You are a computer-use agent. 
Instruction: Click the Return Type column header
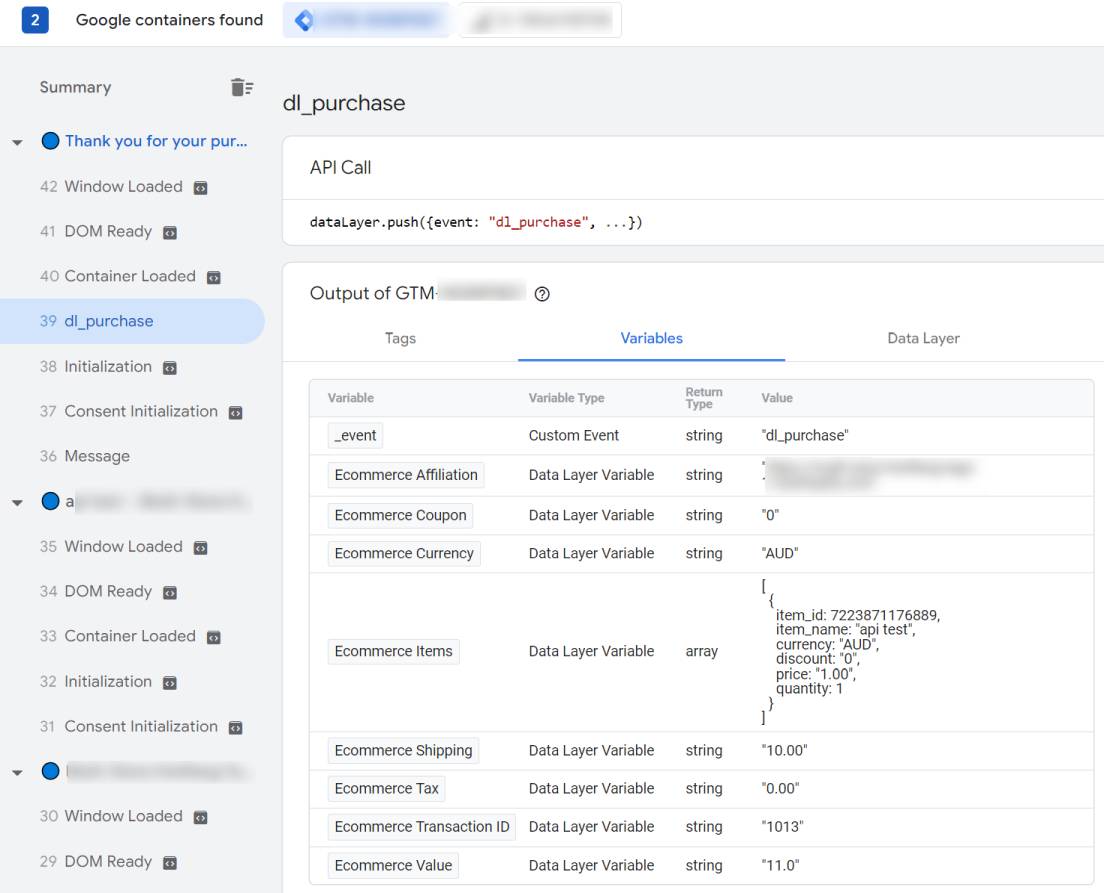pyautogui.click(x=704, y=399)
